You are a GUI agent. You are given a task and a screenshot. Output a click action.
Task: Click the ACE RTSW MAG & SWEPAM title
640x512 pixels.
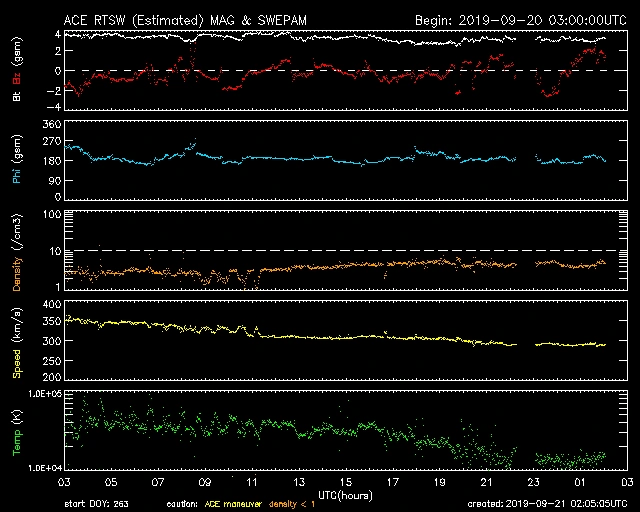click(192, 20)
